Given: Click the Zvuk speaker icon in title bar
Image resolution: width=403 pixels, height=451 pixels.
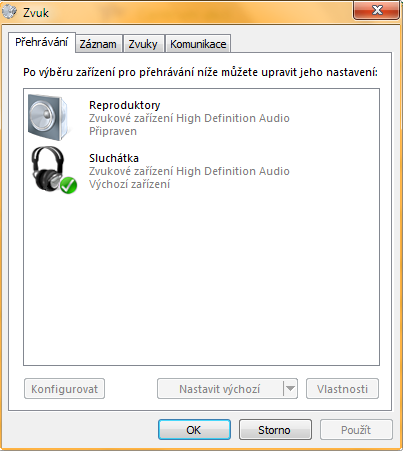Looking at the screenshot, I should click(x=9, y=12).
